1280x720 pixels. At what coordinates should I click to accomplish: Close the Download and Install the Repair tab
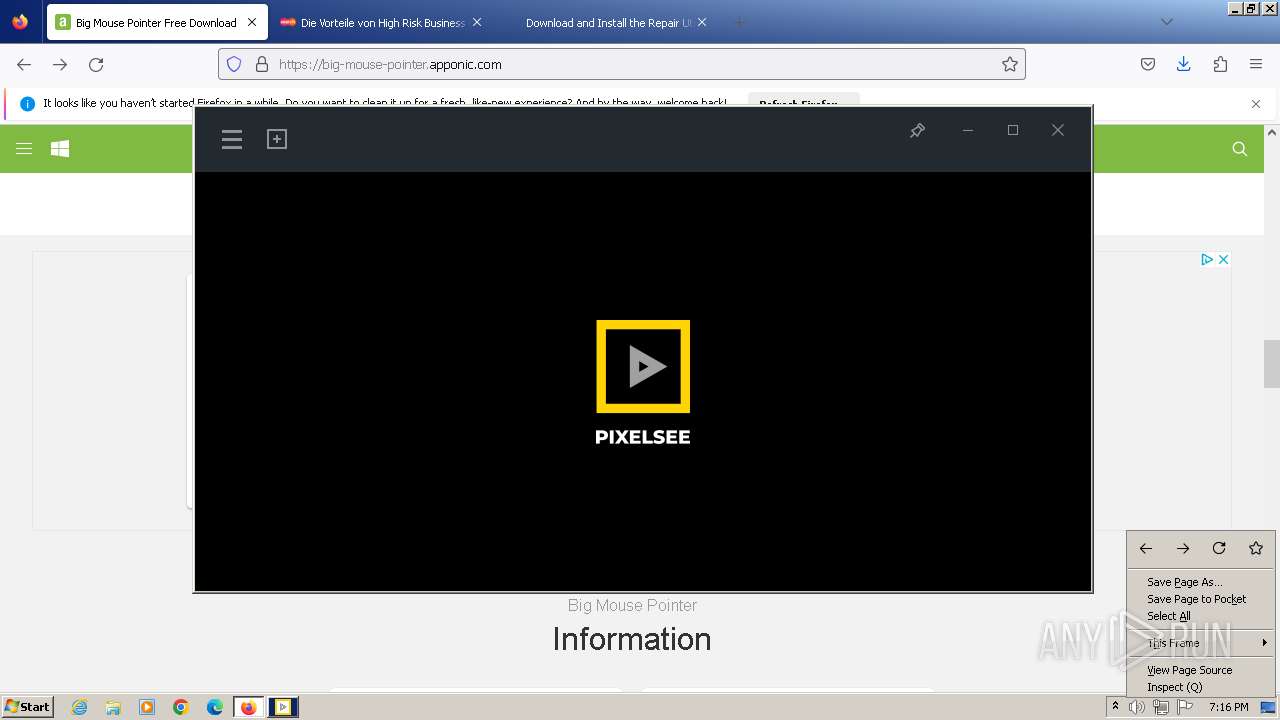702,22
